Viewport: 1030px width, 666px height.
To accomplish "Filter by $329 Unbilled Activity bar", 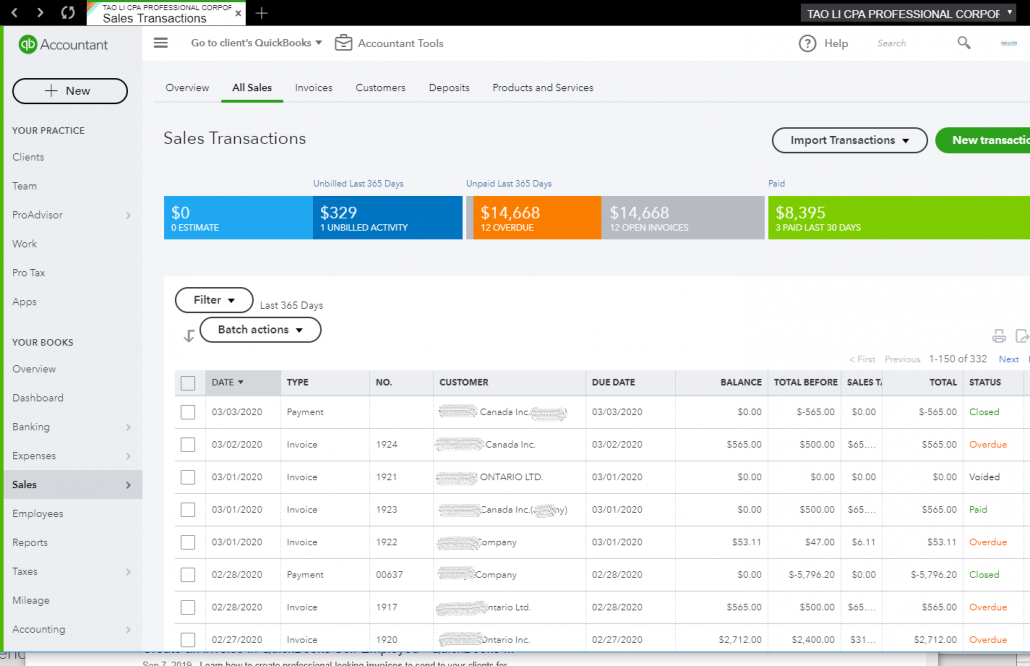I will [388, 217].
